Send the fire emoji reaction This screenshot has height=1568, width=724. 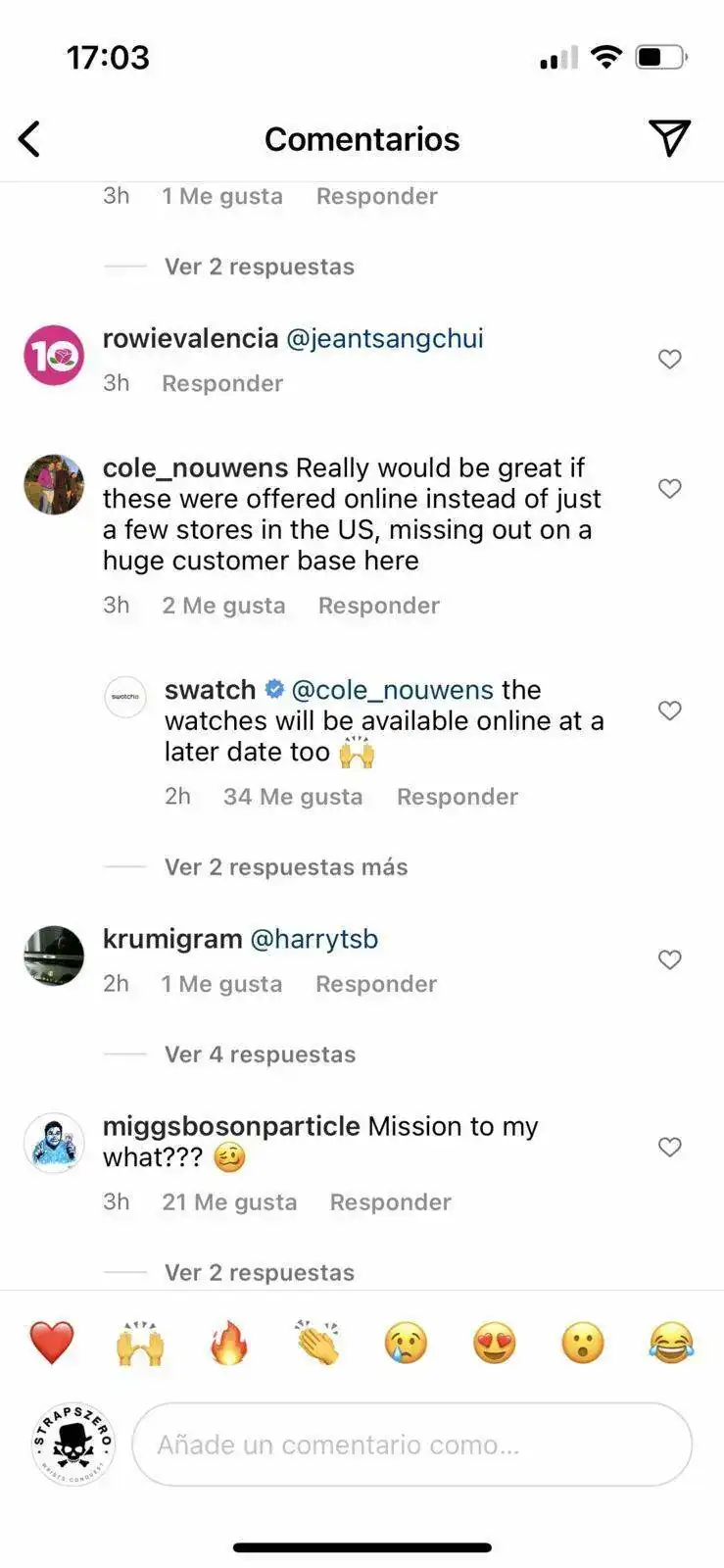pos(229,1343)
